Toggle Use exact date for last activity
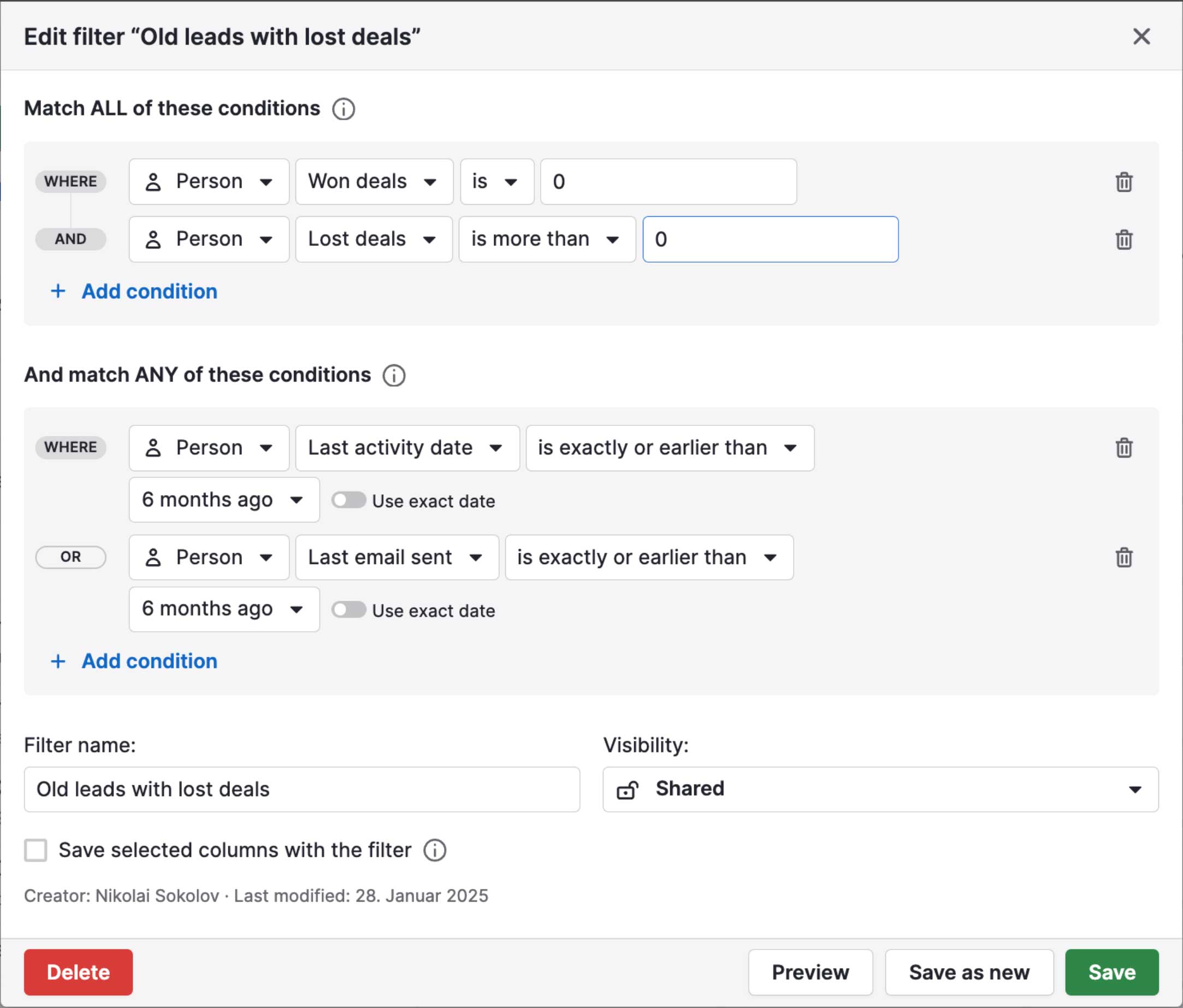1183x1008 pixels. [x=349, y=501]
